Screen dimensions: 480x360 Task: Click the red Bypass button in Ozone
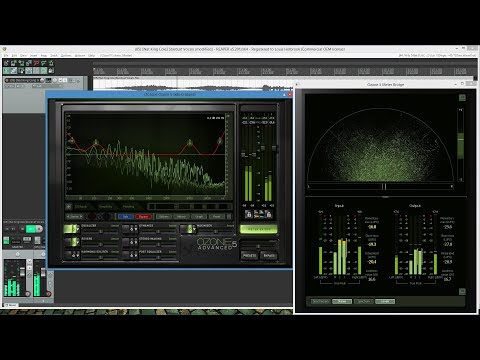click(x=143, y=216)
